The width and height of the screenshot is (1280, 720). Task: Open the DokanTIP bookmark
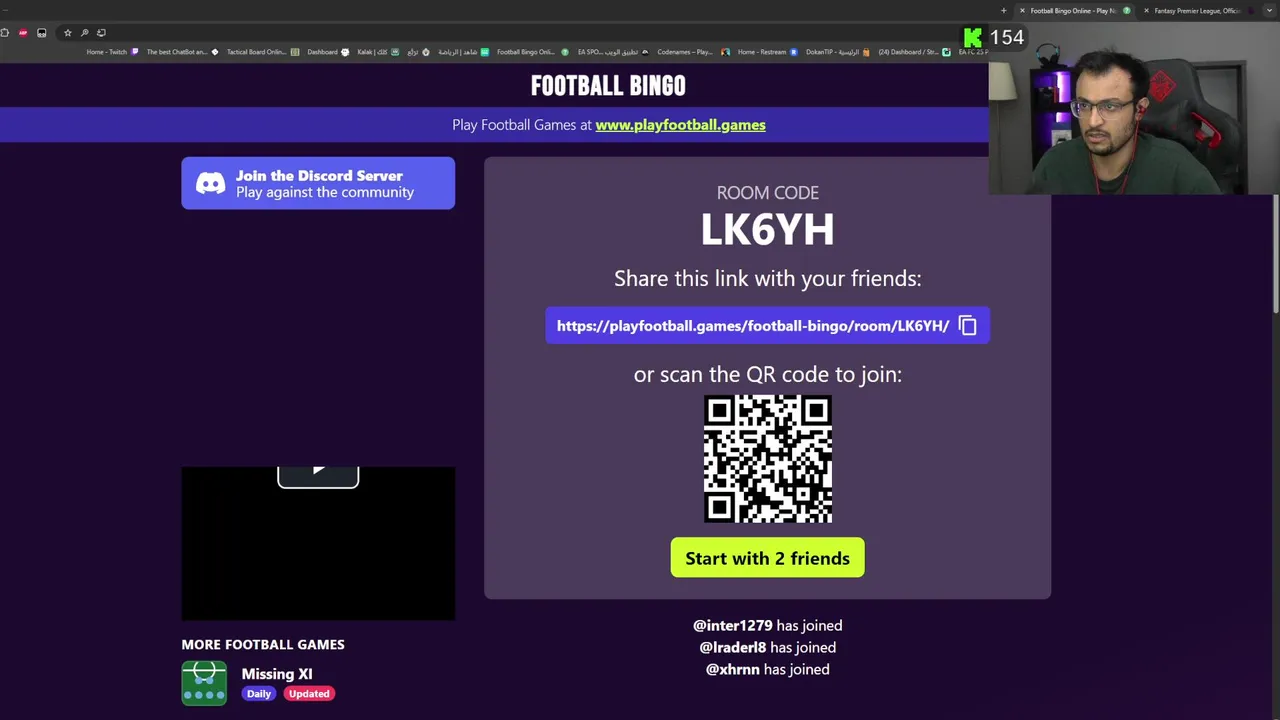[838, 52]
